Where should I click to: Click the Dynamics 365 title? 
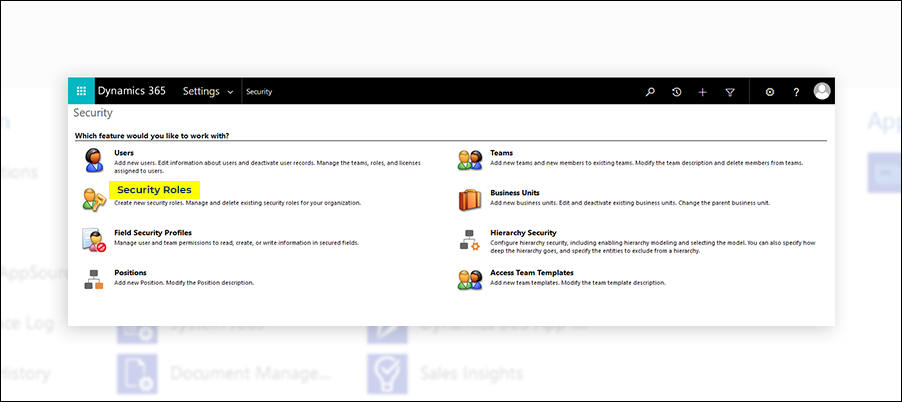(132, 91)
